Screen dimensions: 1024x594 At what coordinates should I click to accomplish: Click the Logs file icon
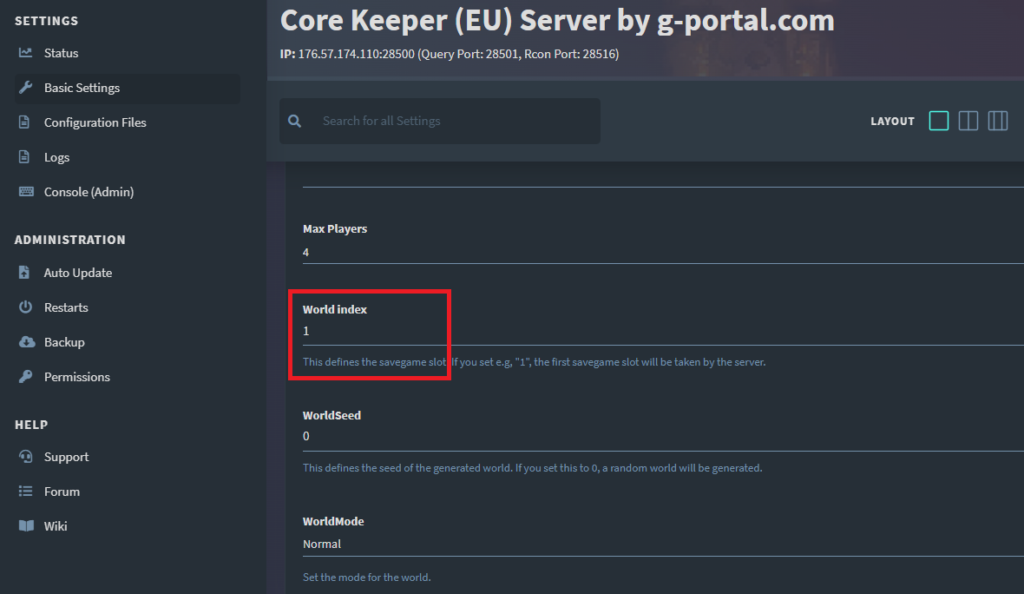pos(24,157)
